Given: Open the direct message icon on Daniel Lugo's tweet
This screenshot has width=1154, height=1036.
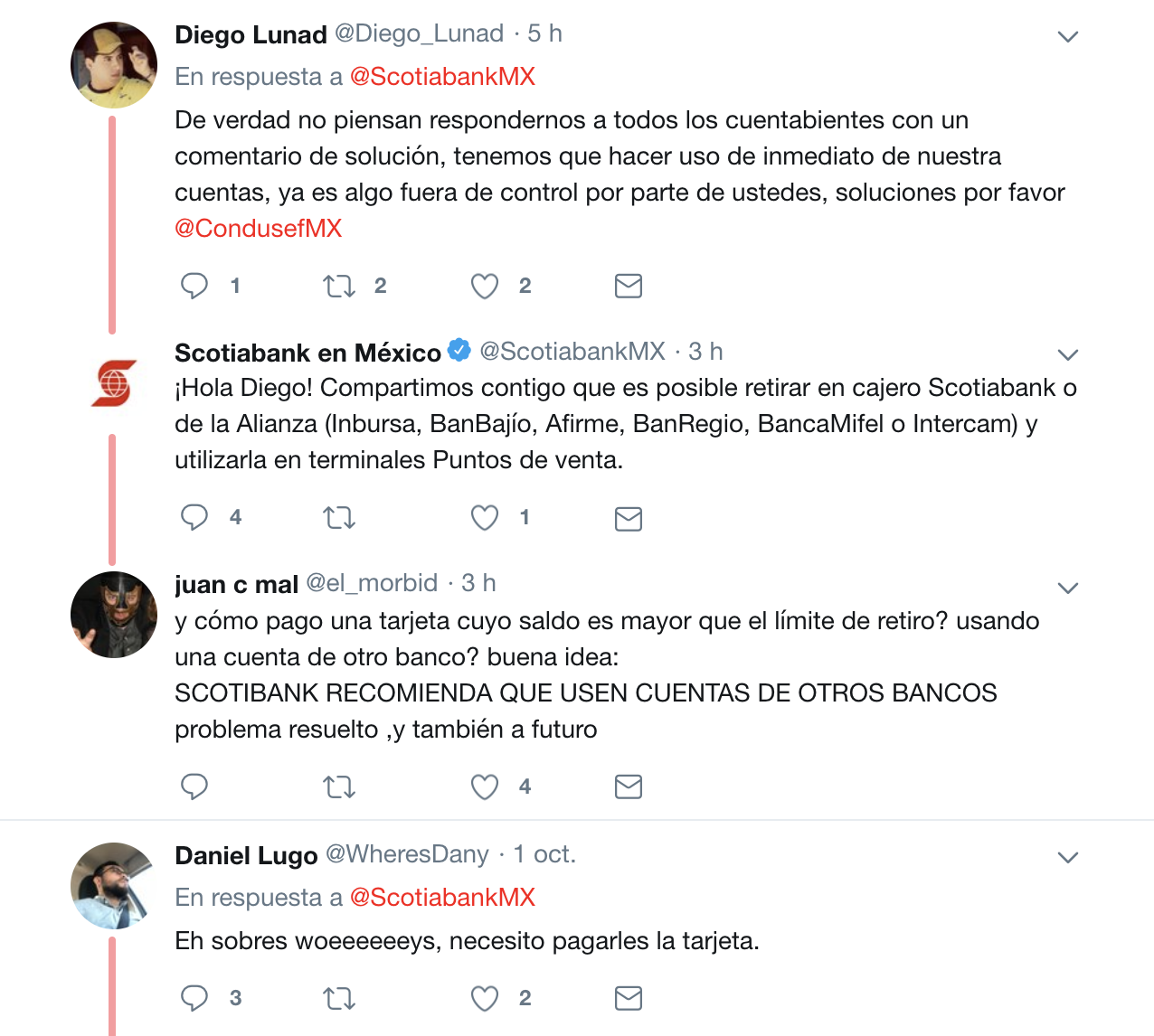Looking at the screenshot, I should (628, 998).
